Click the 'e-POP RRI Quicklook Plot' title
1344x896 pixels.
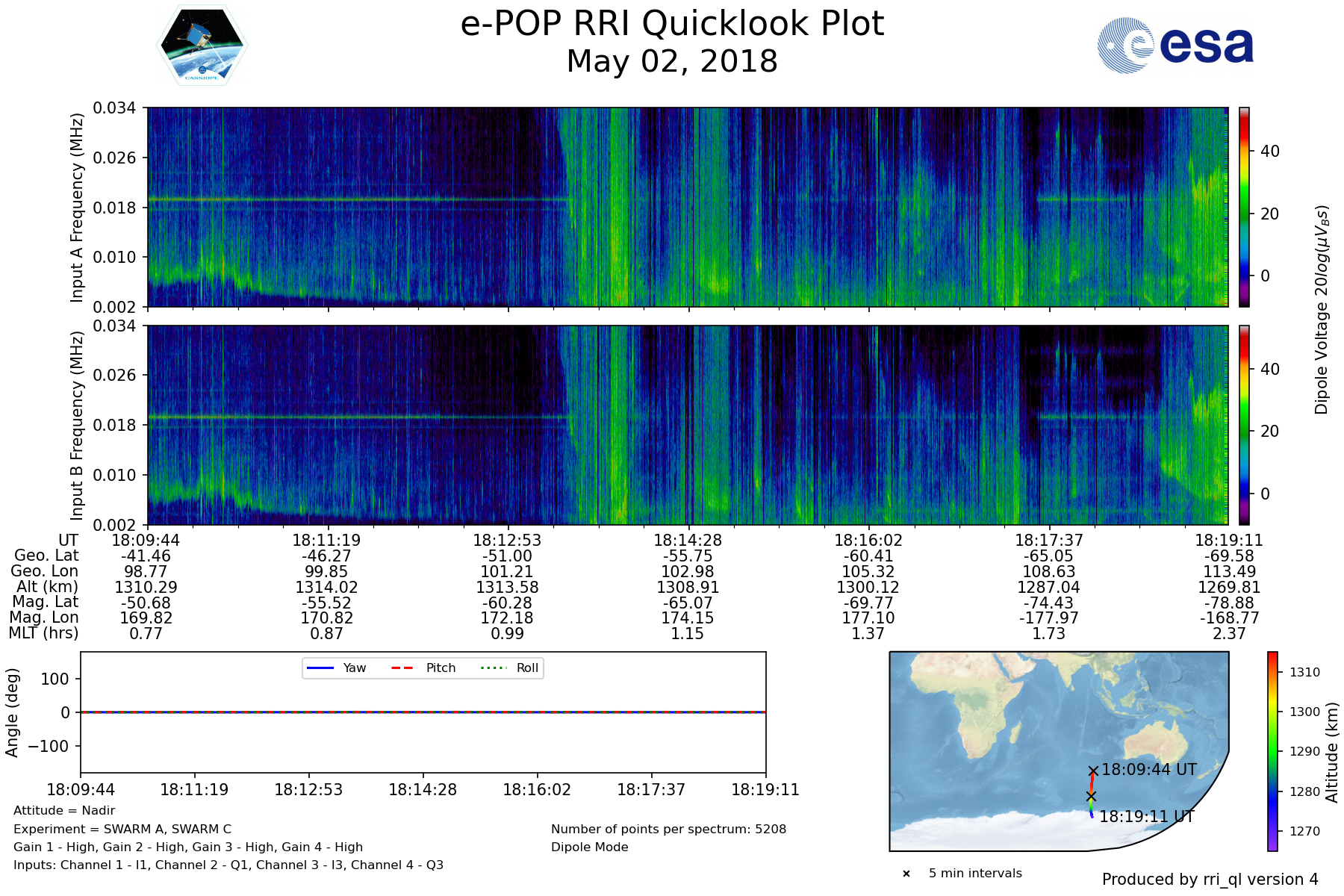coord(672,24)
